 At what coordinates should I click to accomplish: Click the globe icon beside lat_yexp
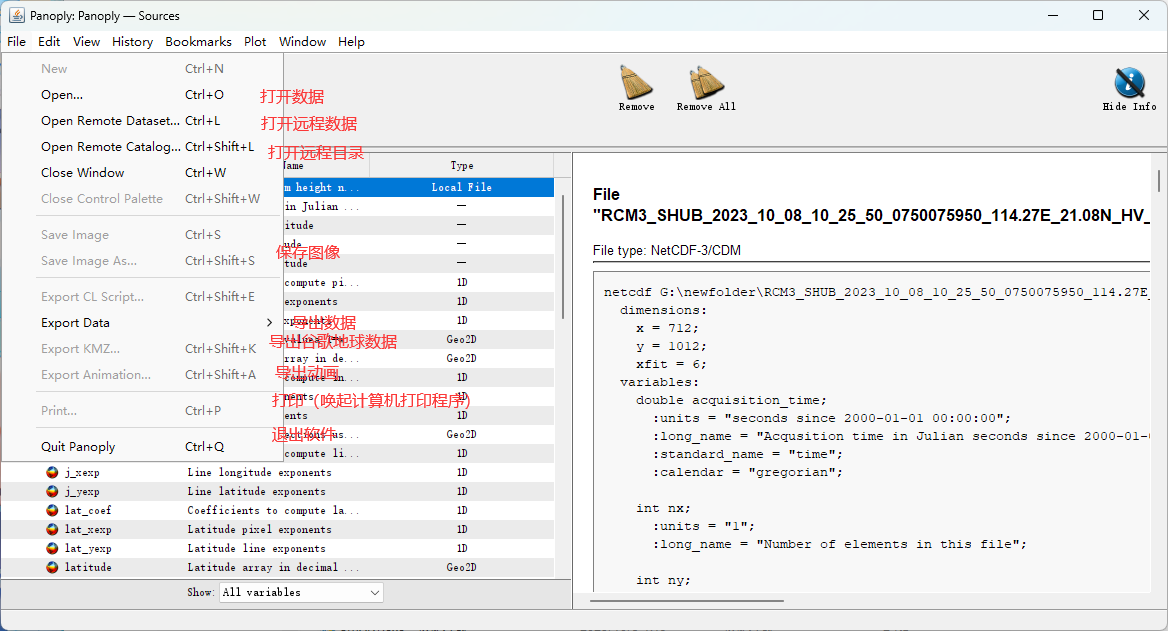click(52, 548)
